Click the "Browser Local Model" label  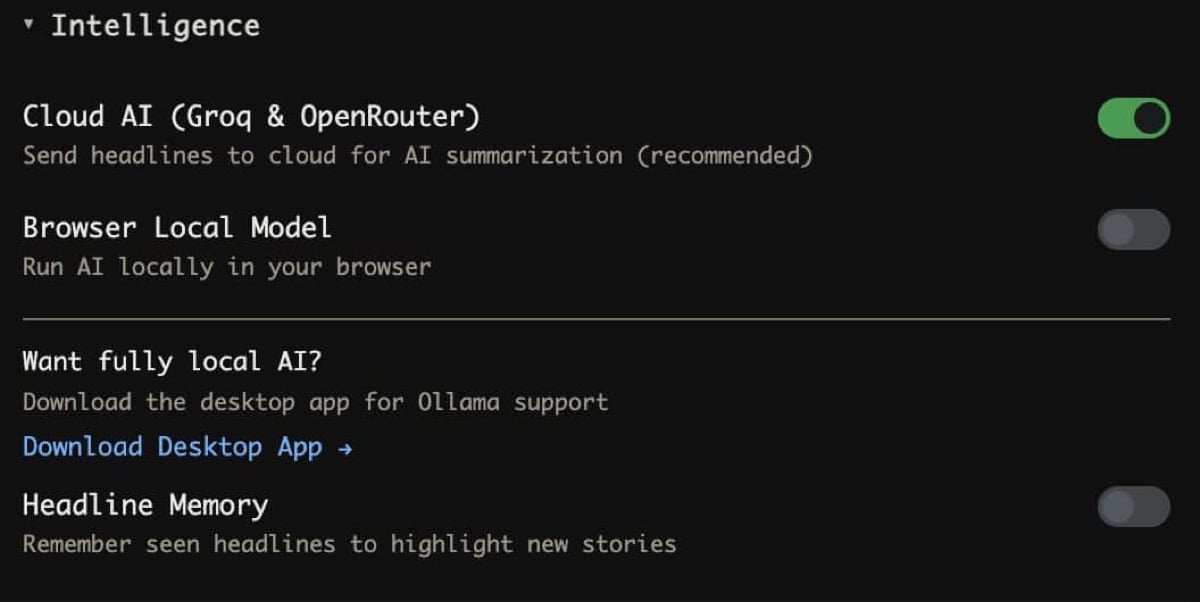(x=177, y=228)
